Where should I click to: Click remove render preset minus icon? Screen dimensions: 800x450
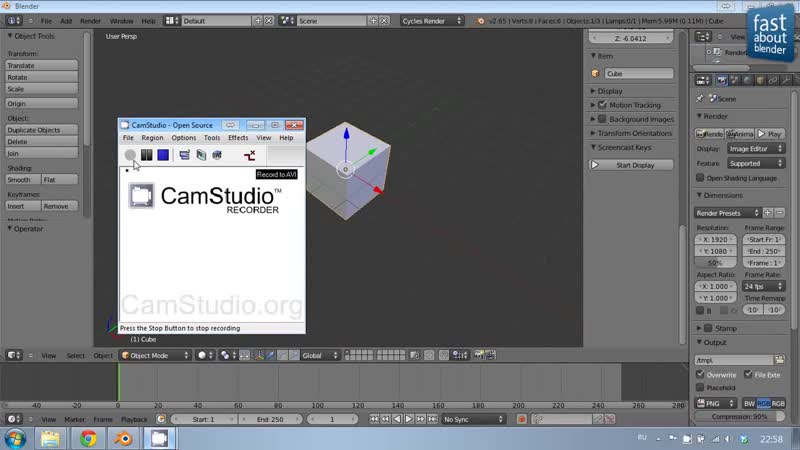click(x=780, y=213)
